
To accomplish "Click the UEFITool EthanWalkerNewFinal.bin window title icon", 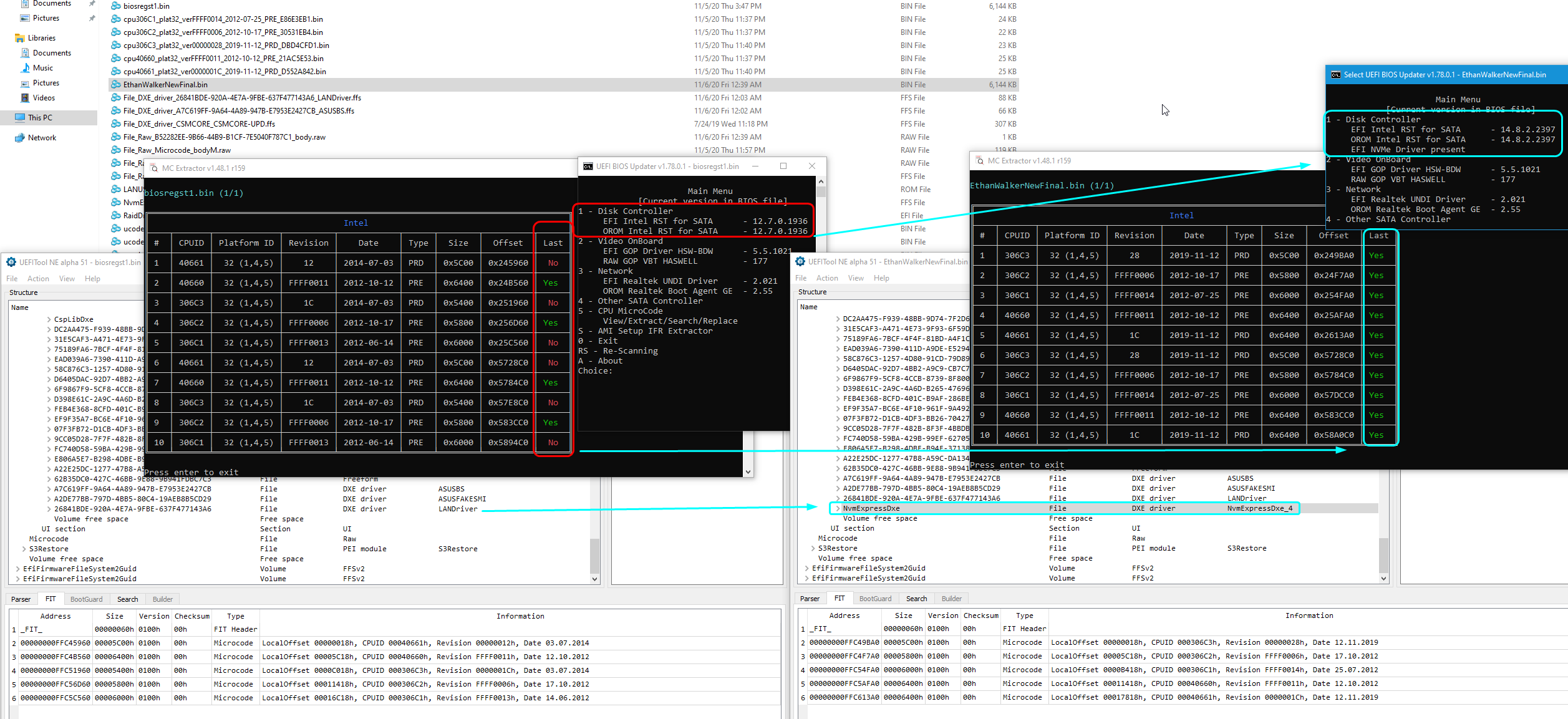I will tap(800, 262).
